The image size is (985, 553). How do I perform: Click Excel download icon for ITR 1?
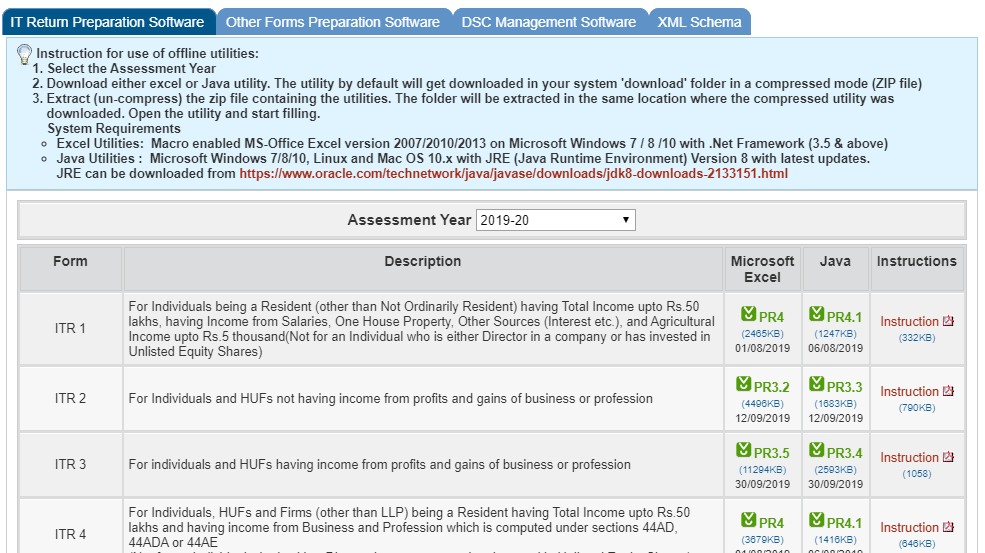(x=748, y=314)
